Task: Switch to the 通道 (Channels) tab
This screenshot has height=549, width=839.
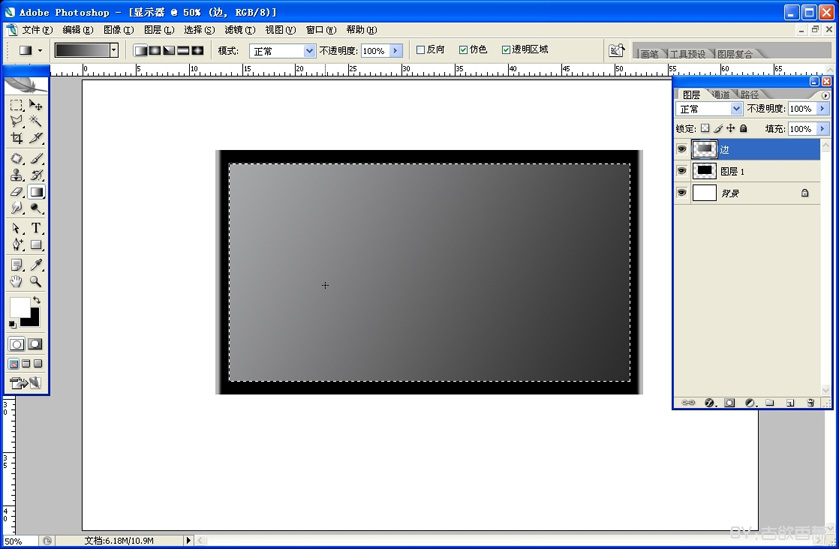Action: (x=721, y=95)
